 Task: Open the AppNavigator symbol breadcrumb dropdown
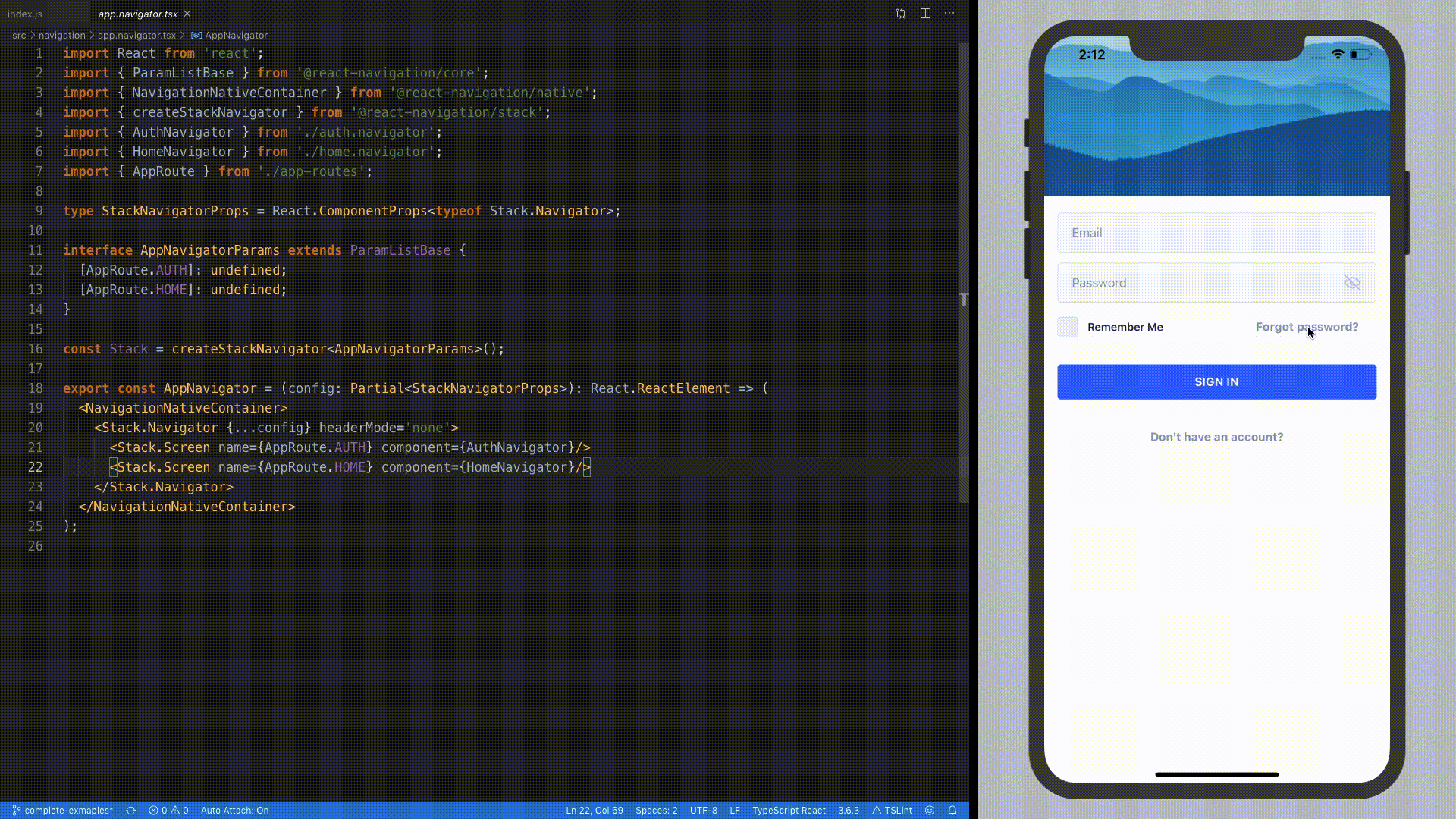coord(237,35)
